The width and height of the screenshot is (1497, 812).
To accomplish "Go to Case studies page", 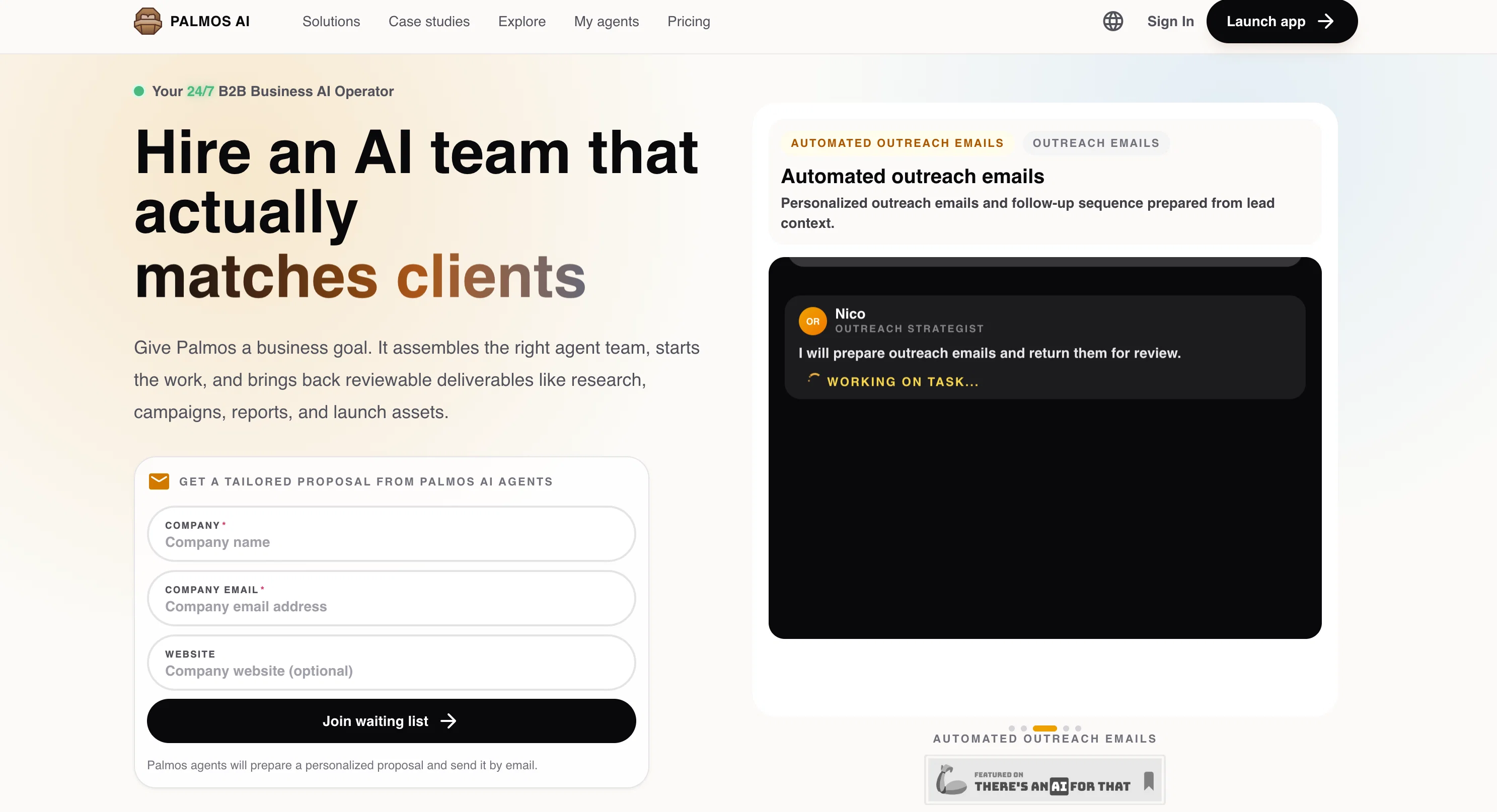I will (x=429, y=22).
